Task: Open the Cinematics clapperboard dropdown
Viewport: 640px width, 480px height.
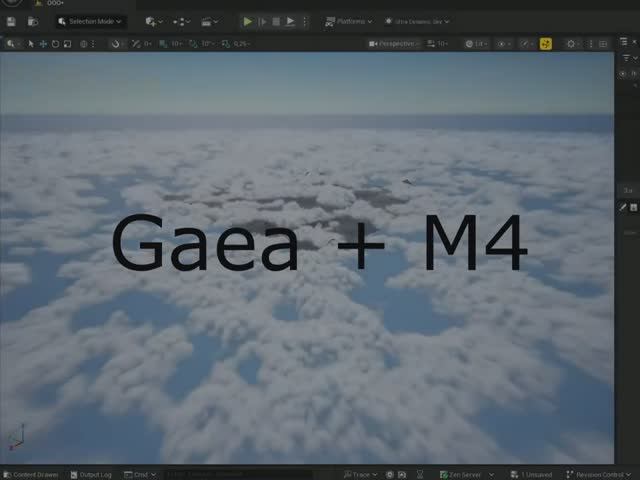Action: pos(210,22)
